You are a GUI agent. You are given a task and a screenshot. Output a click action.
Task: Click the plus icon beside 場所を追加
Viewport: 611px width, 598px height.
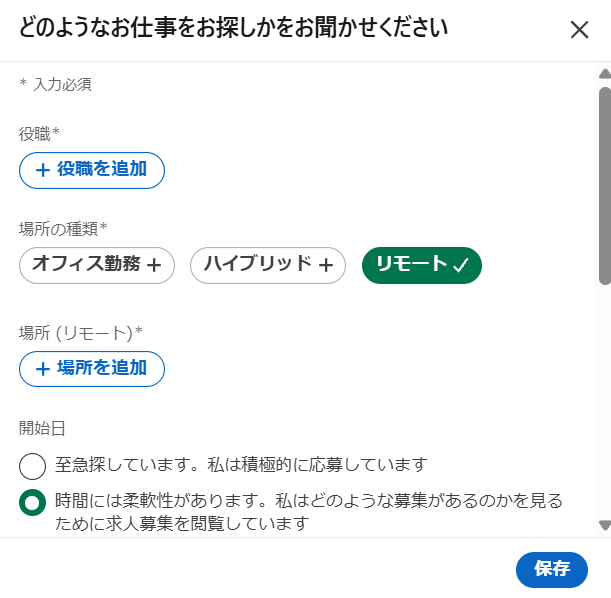(x=42, y=369)
